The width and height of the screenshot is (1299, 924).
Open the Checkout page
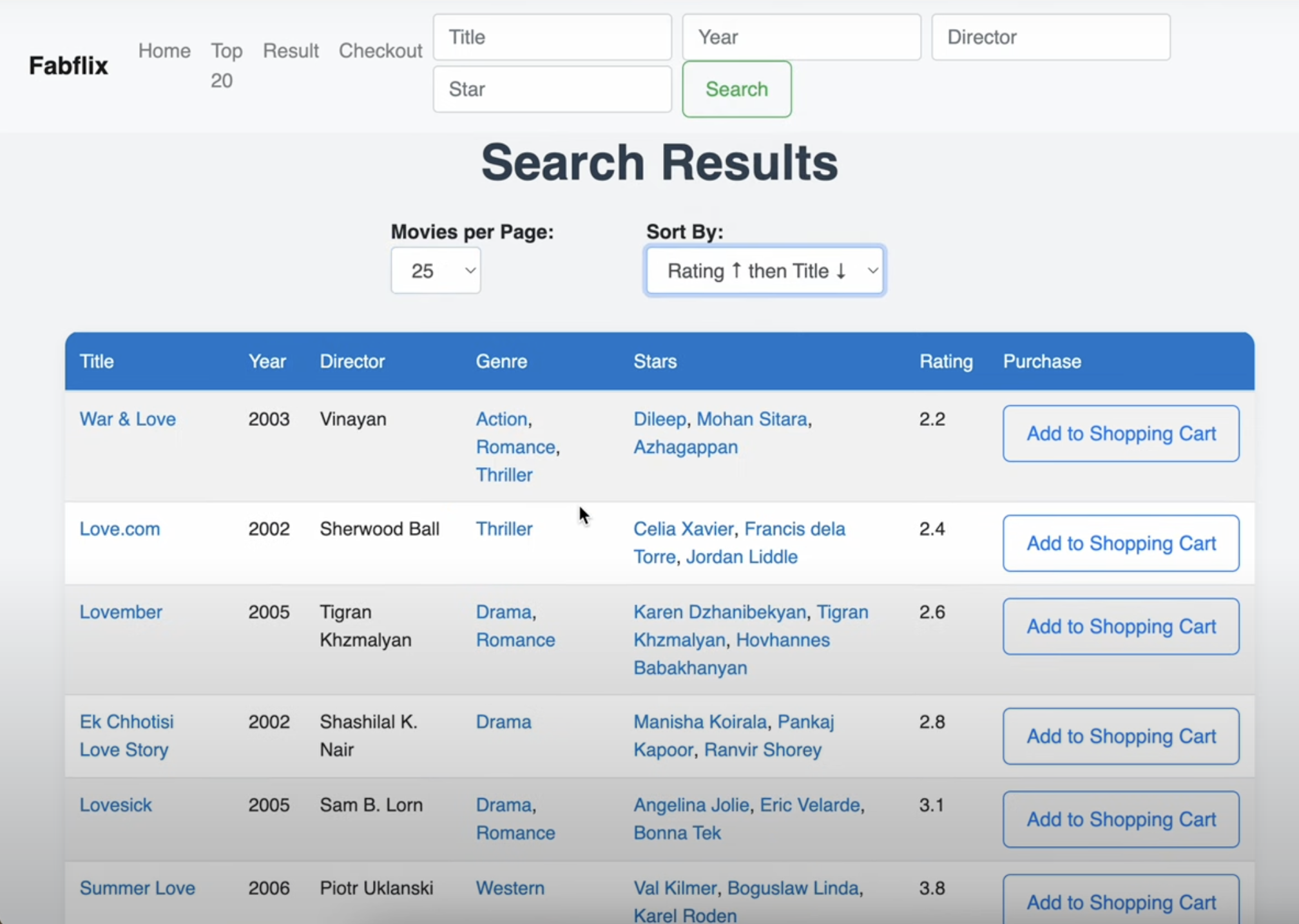pos(380,51)
